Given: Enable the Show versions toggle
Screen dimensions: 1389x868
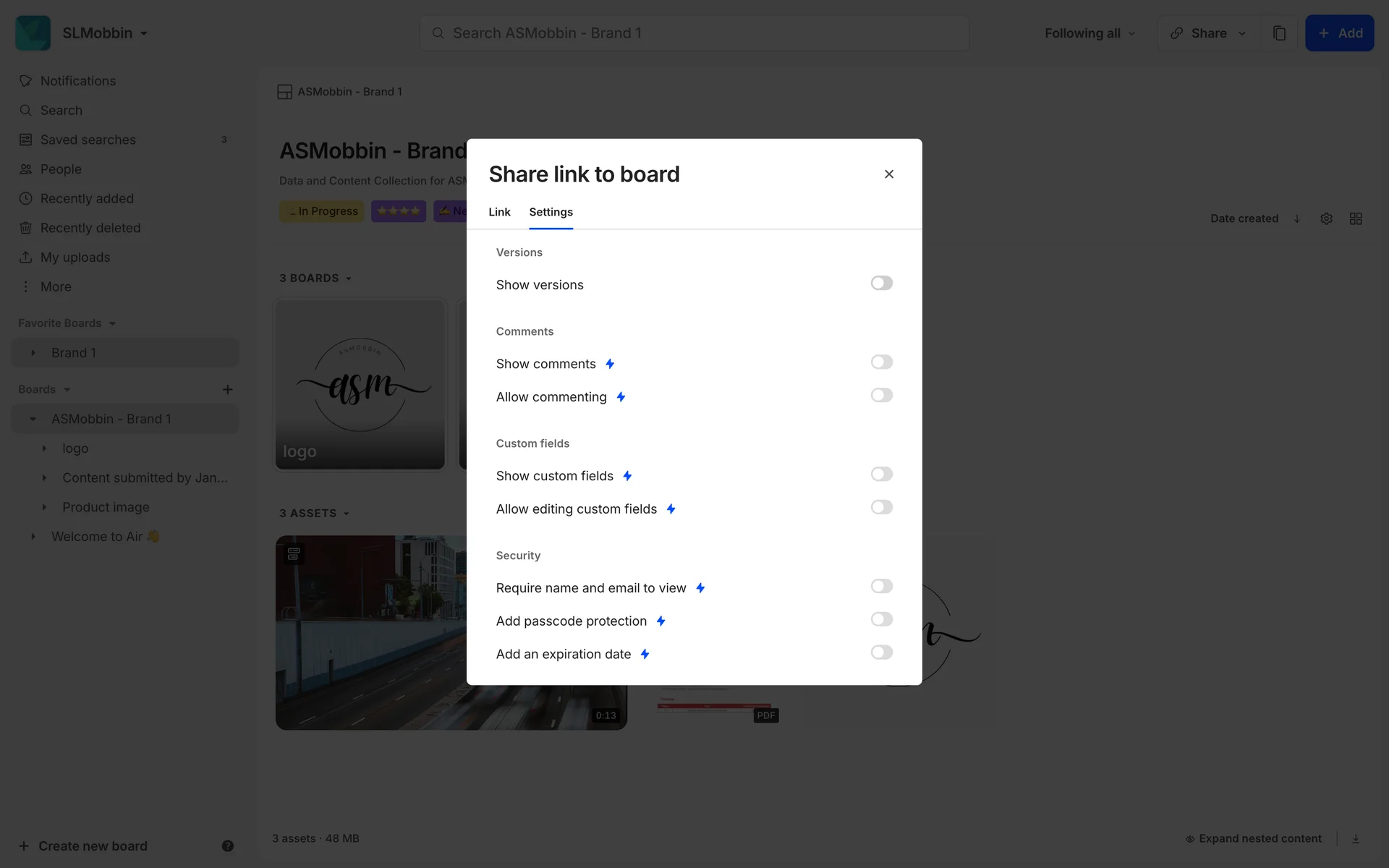Looking at the screenshot, I should [x=881, y=284].
